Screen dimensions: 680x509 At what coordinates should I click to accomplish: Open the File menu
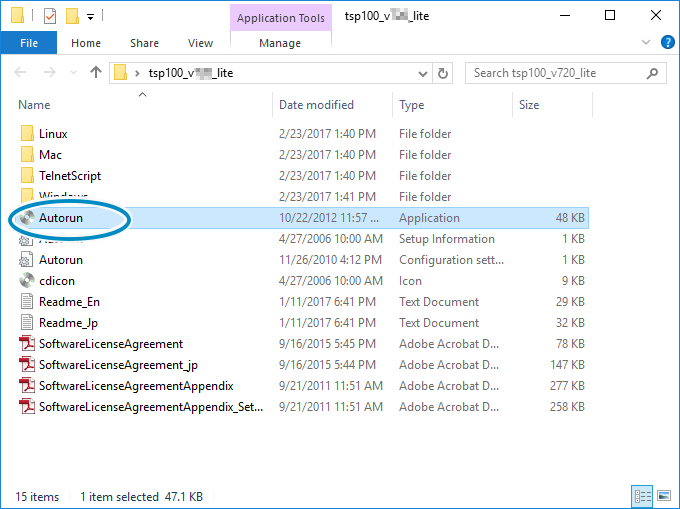[x=28, y=43]
